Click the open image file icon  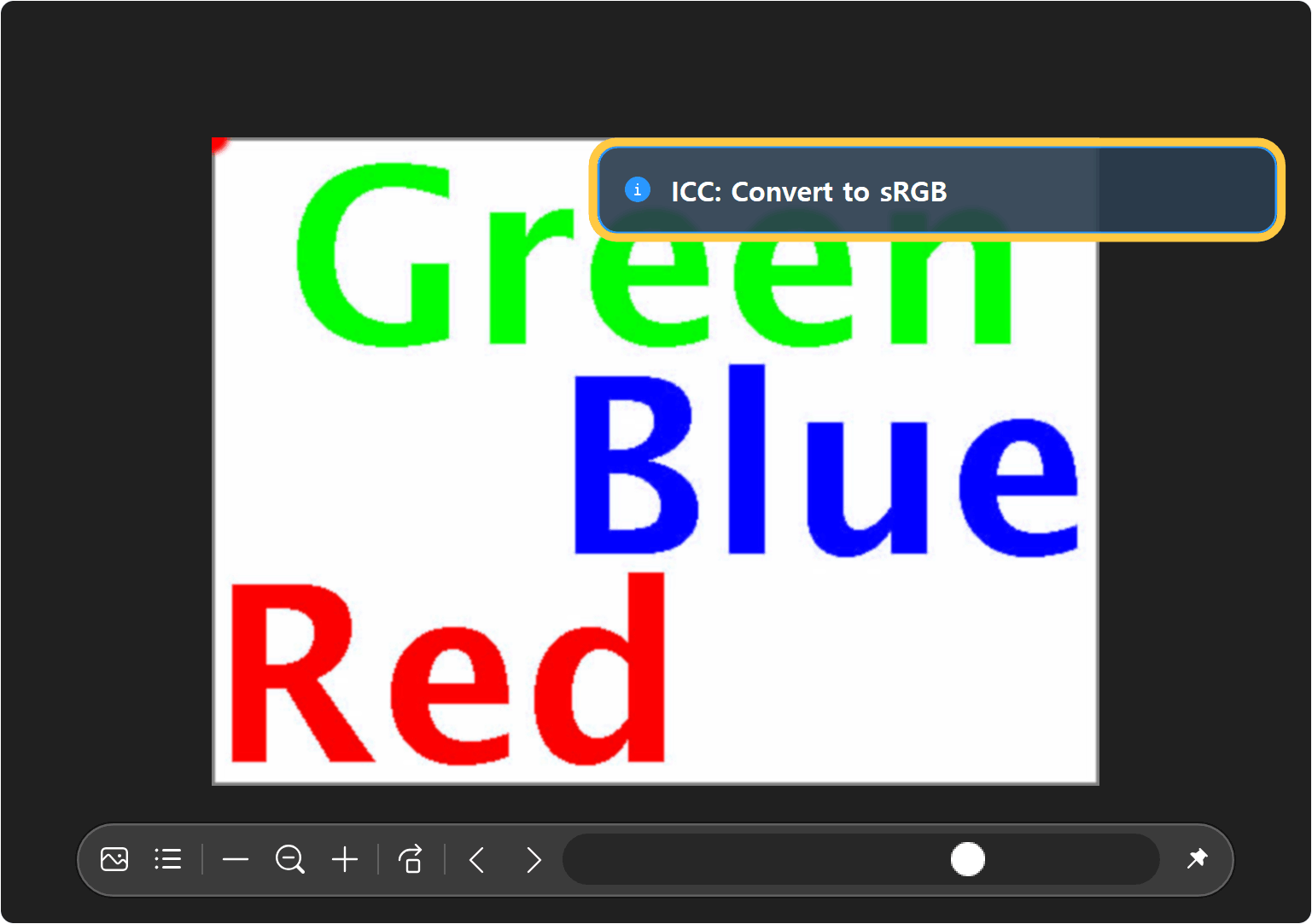coord(114,859)
